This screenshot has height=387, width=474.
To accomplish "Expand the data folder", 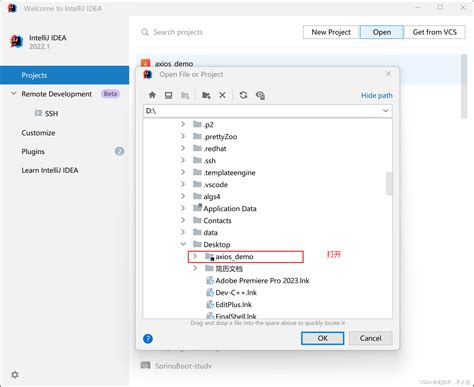I will click(183, 232).
